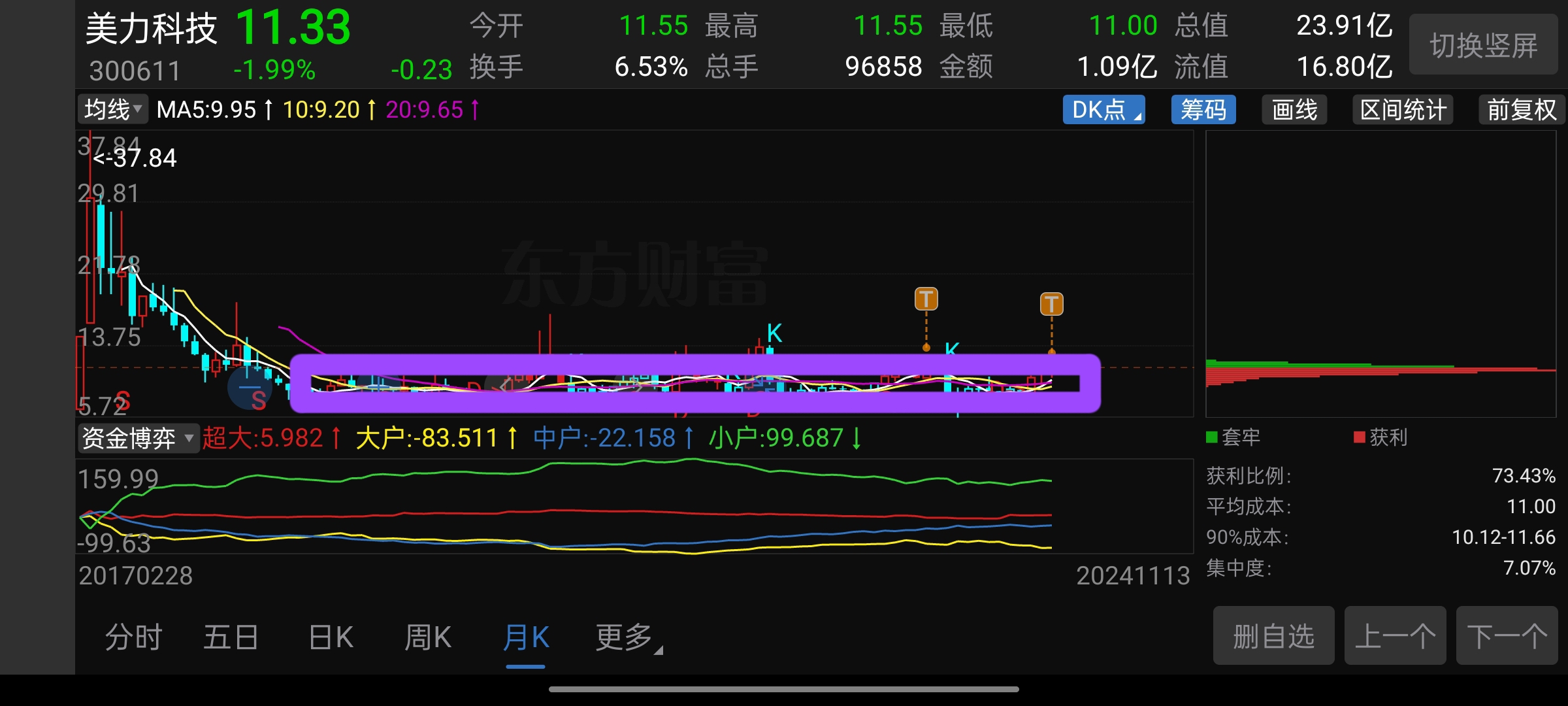
Task: Go to next stock with 下一个
Action: coord(1507,636)
